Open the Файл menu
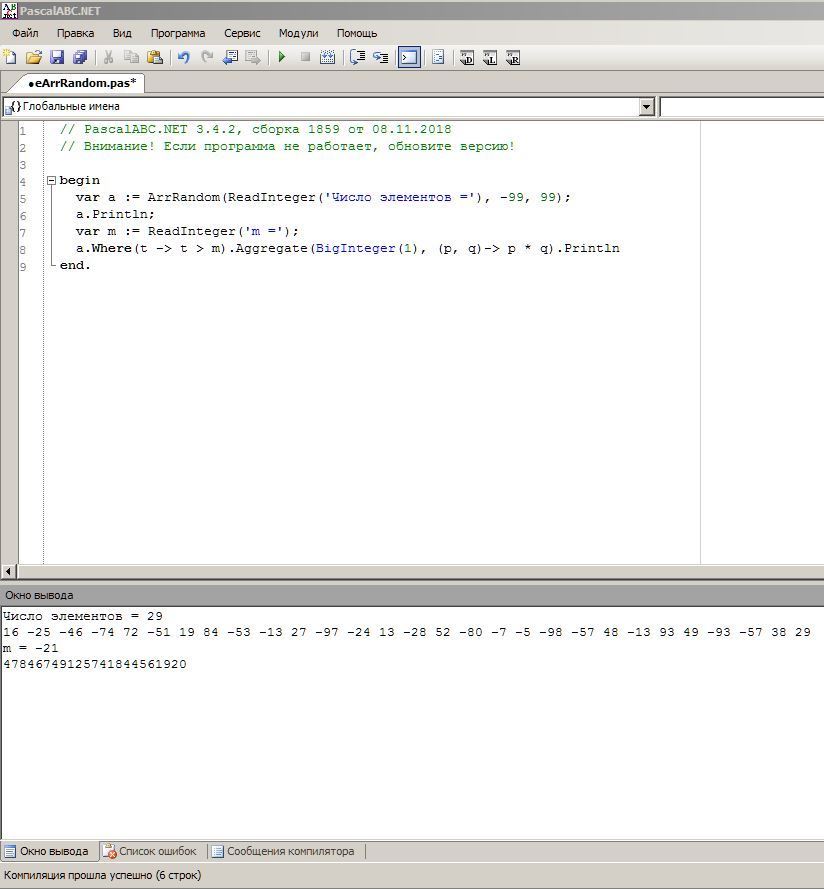 pos(25,33)
